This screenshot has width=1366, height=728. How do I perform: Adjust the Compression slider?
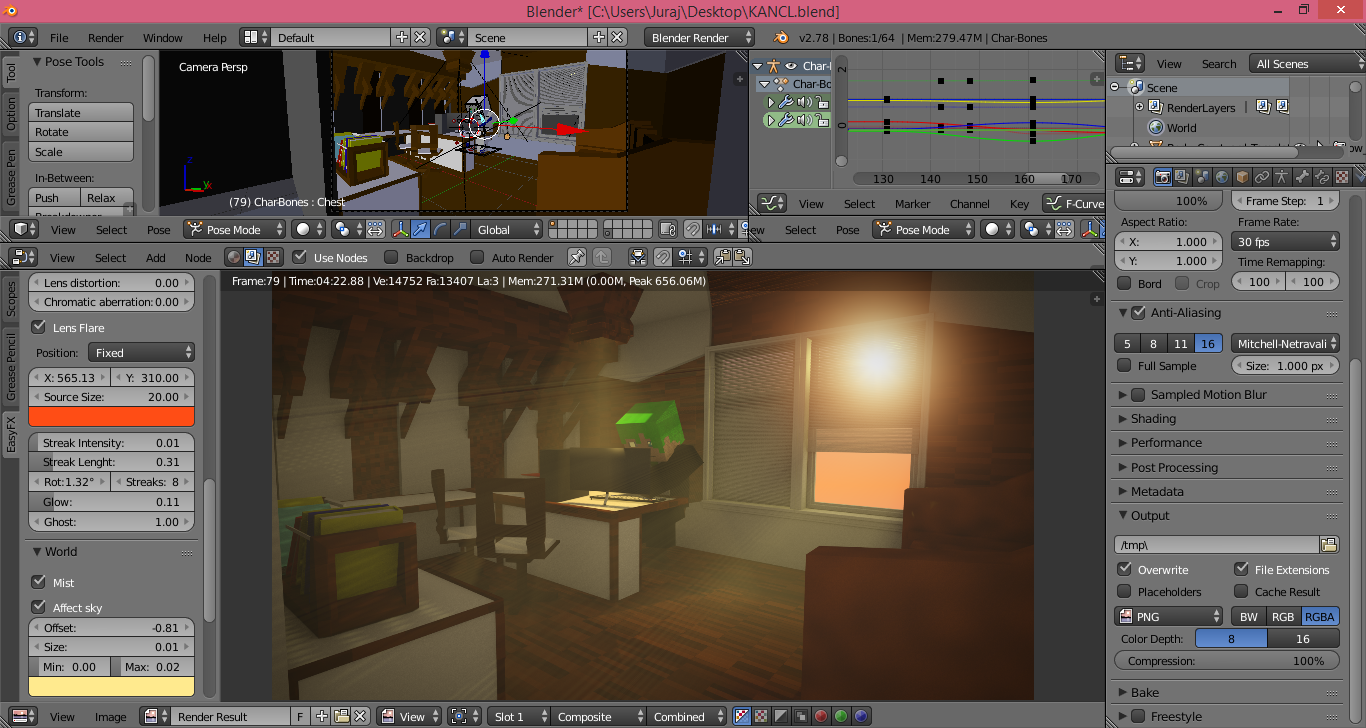pos(1227,661)
